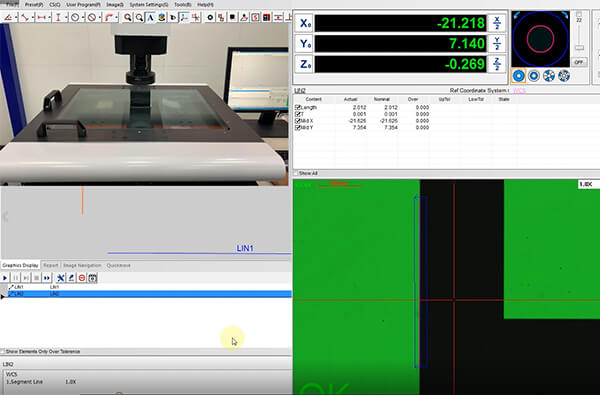Select the arc measurement tool icon
Screen dimensions: 600x395
pos(109,17)
